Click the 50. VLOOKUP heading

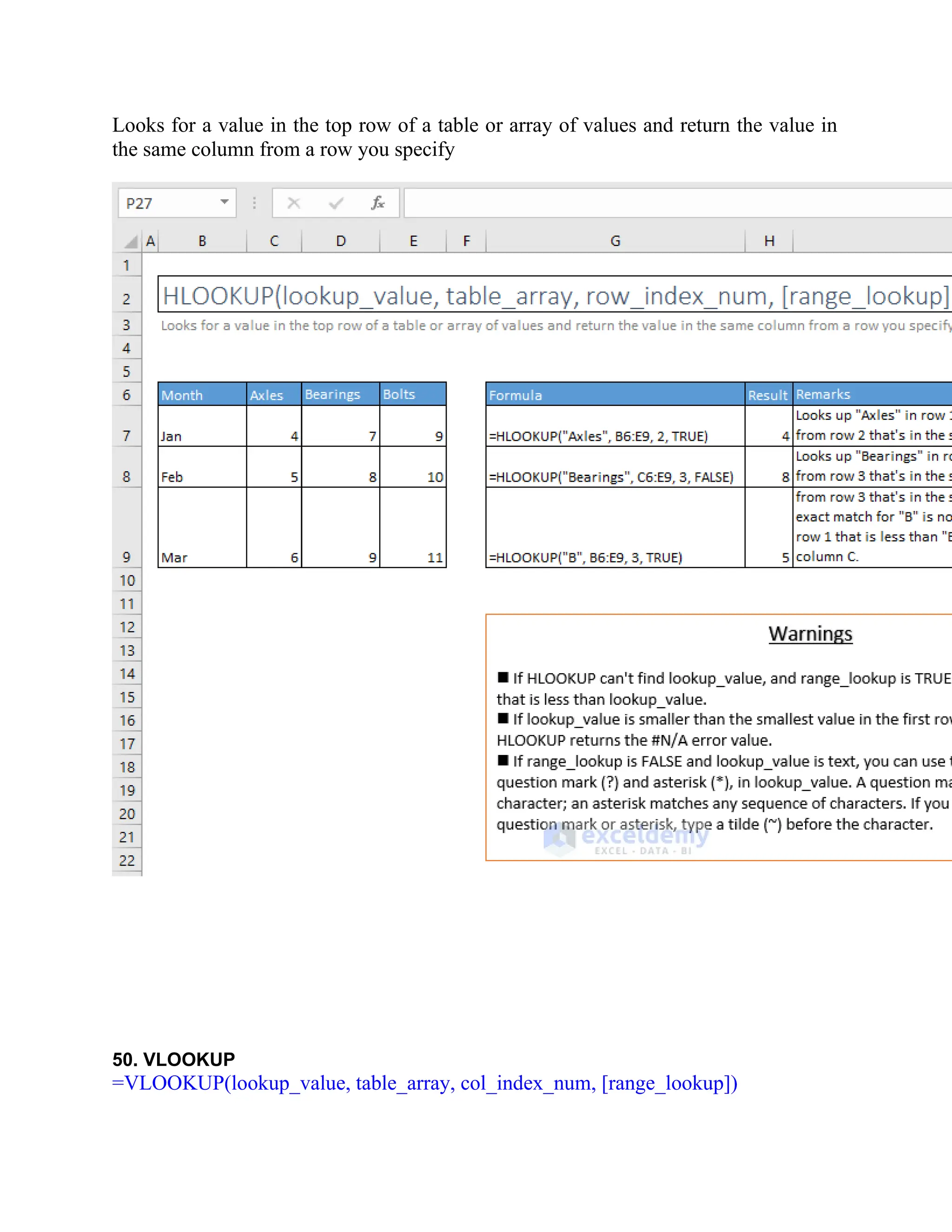point(174,1060)
